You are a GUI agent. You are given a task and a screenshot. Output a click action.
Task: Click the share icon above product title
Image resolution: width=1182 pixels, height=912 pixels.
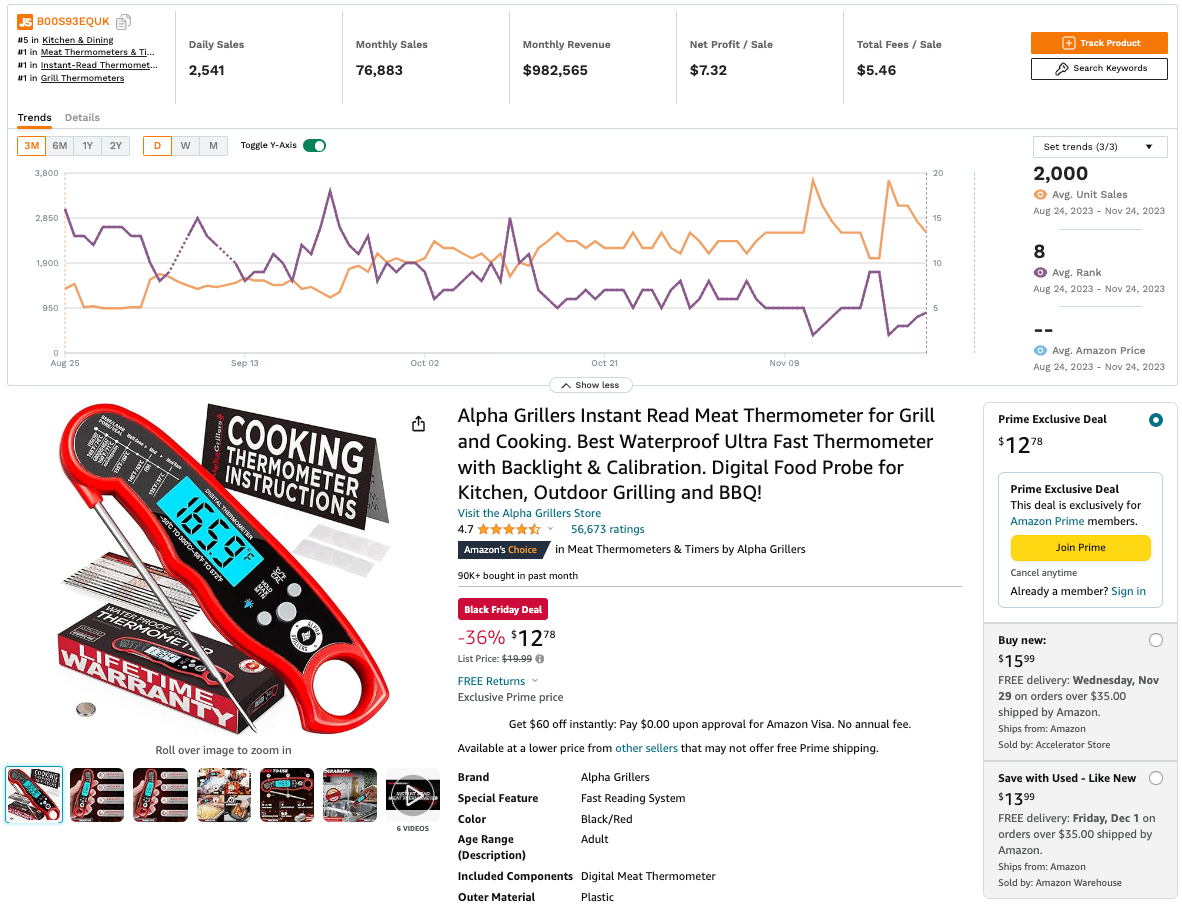click(418, 424)
